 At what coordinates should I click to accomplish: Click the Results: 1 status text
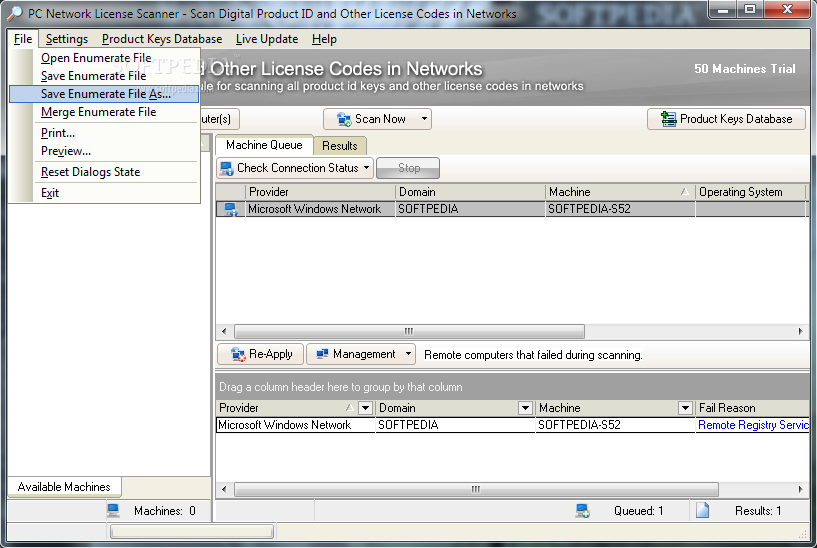point(758,511)
